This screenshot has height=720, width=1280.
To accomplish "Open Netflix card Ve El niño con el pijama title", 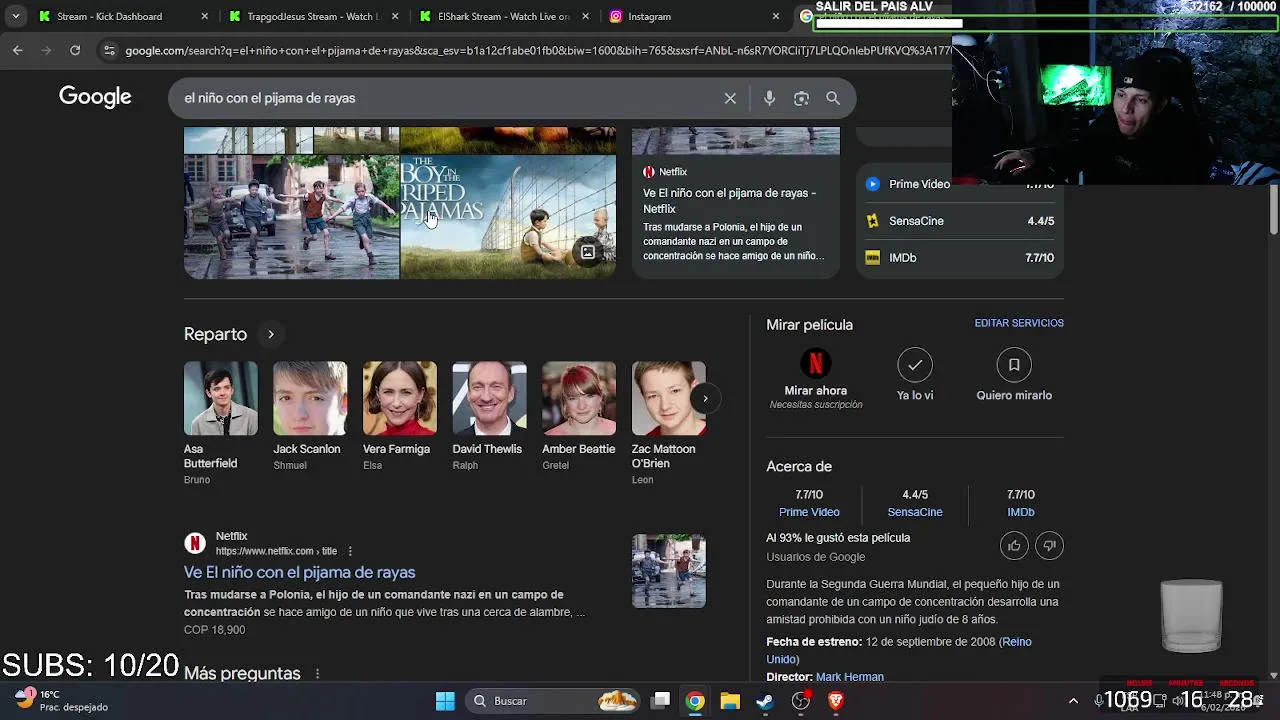I will click(729, 201).
